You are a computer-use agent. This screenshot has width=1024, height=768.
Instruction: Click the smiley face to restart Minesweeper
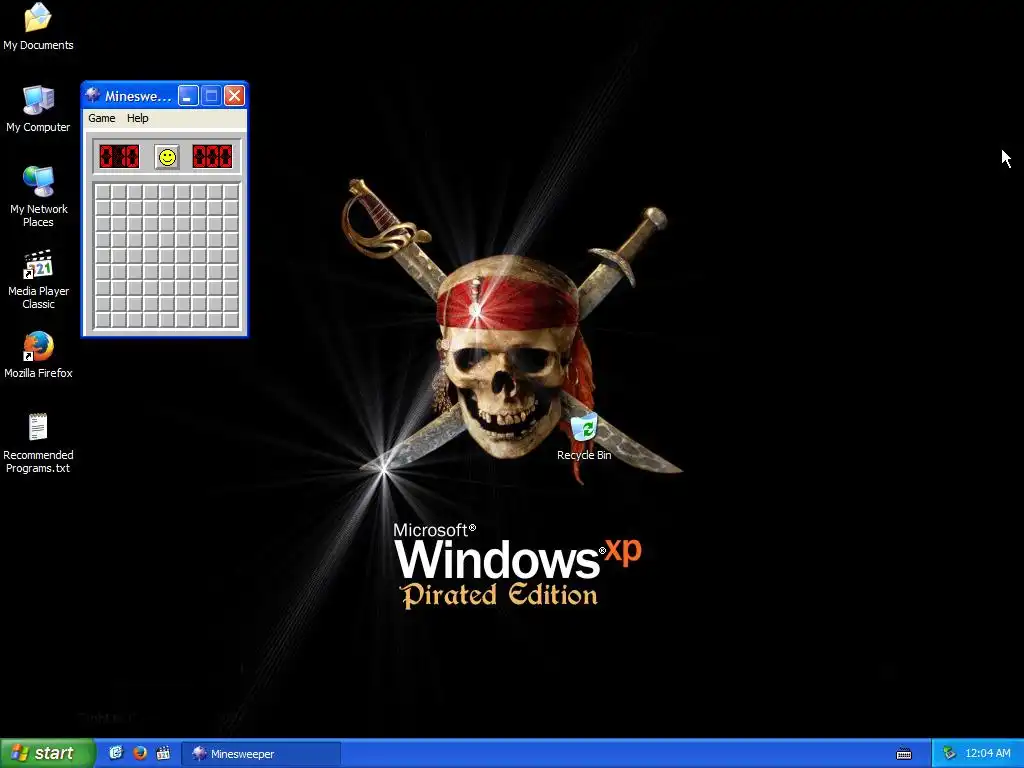(167, 157)
